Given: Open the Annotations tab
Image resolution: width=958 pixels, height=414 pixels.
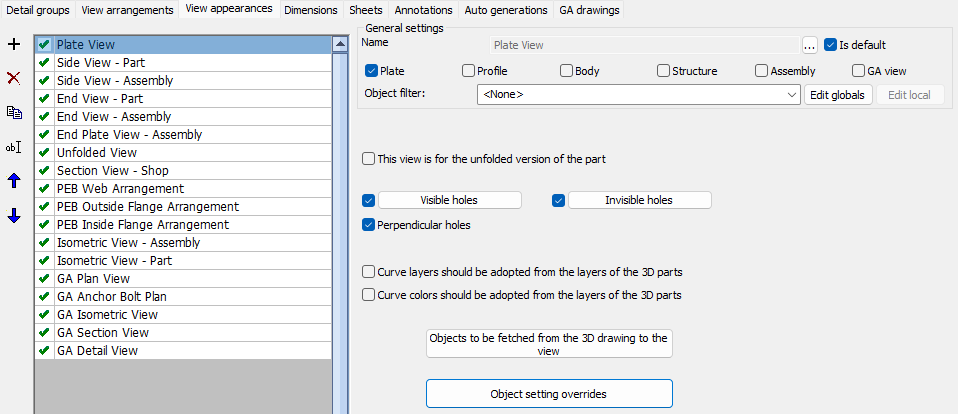Looking at the screenshot, I should pos(423,10).
